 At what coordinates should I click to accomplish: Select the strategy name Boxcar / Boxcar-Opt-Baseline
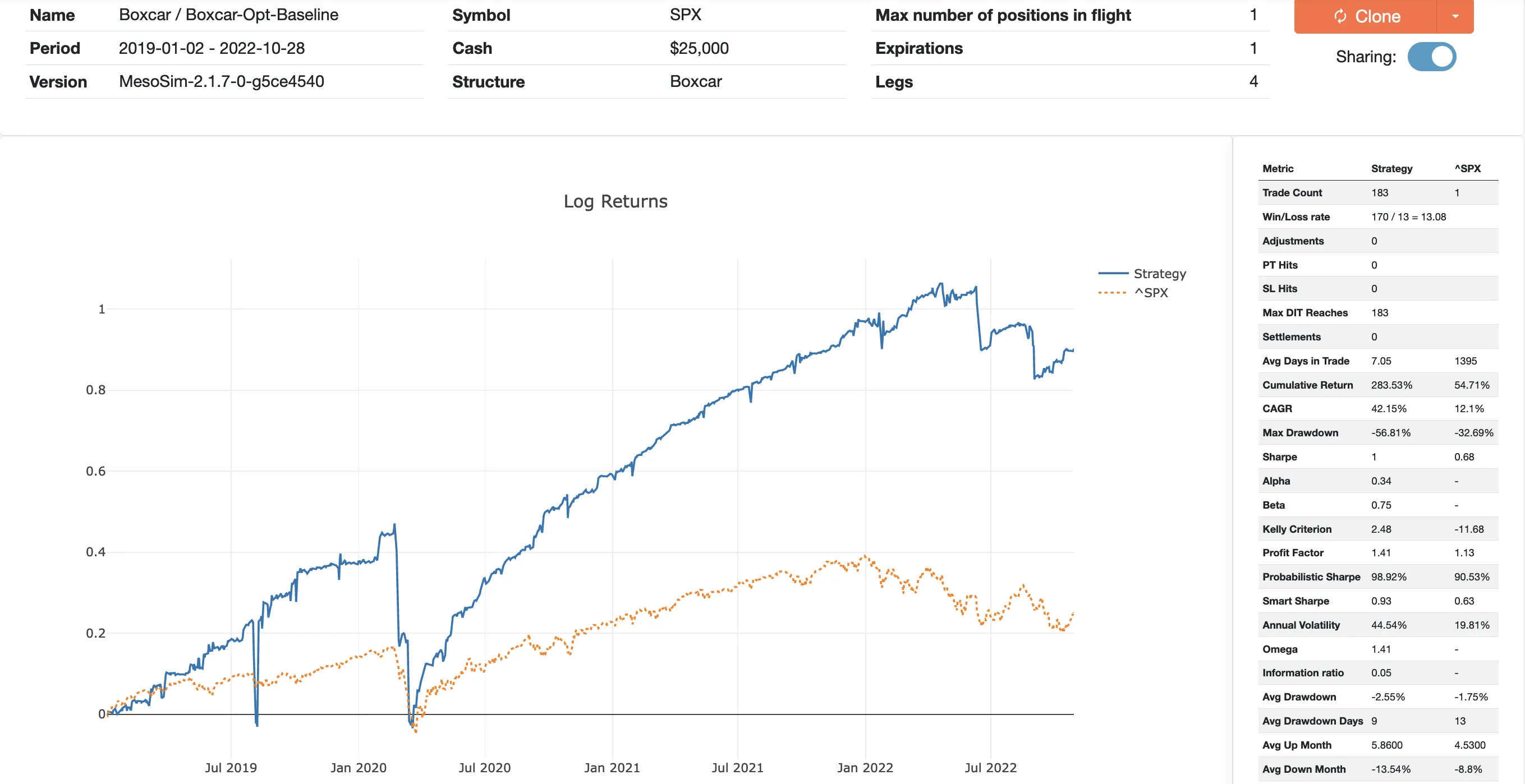[229, 15]
